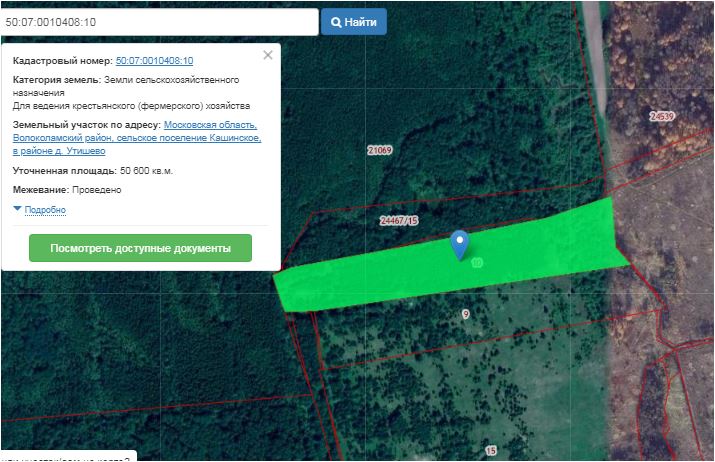
Task: Click the blue triangle arrow beside Подробно
Action: tap(17, 209)
